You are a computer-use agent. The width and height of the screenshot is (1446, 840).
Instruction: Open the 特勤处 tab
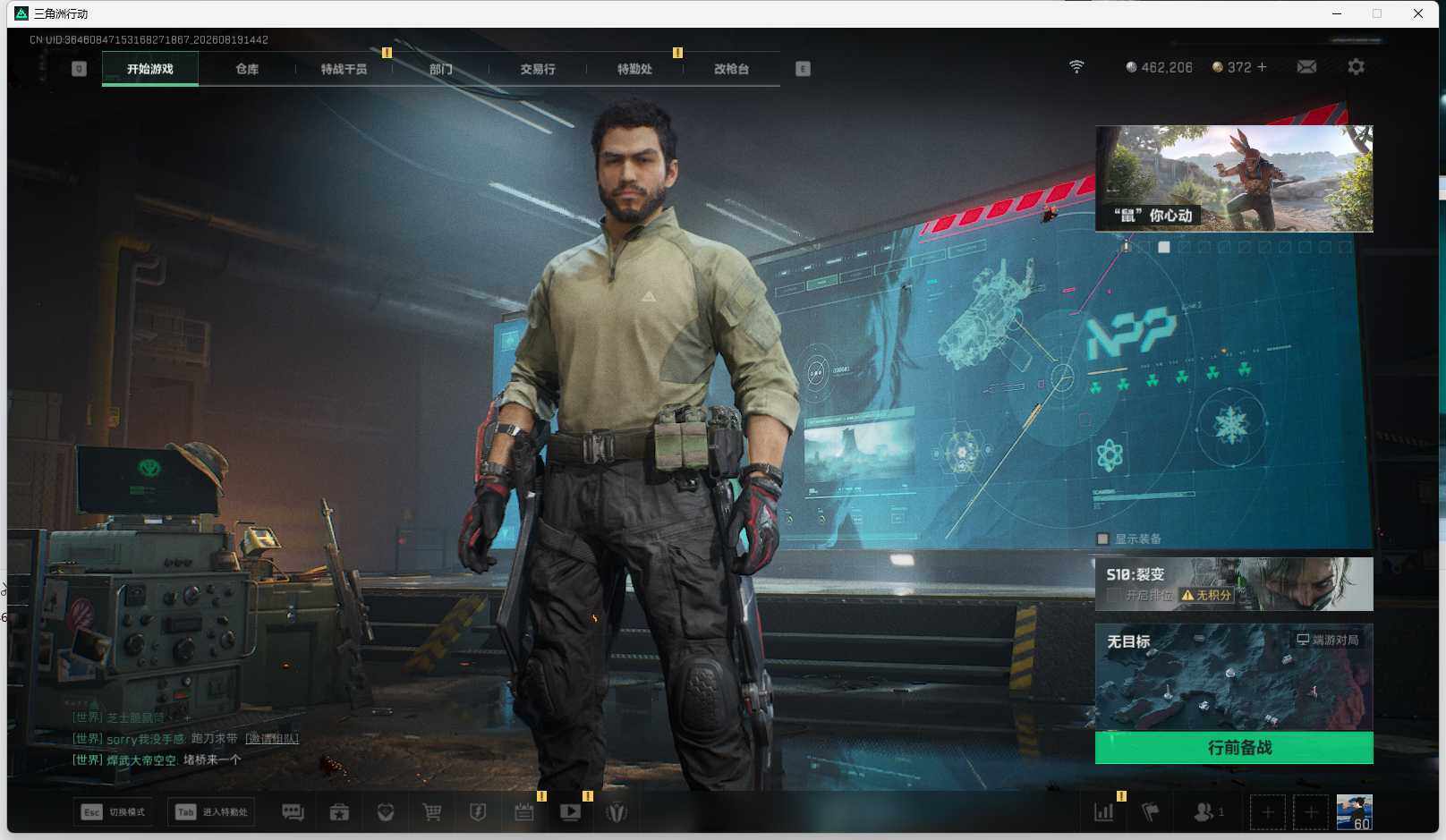tap(634, 69)
